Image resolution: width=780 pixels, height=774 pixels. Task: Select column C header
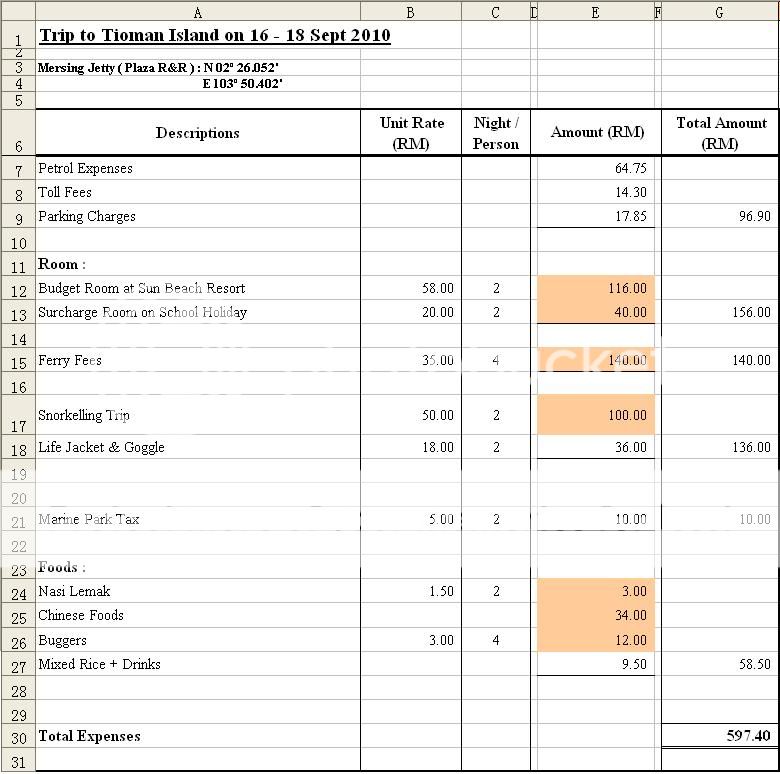(495, 12)
